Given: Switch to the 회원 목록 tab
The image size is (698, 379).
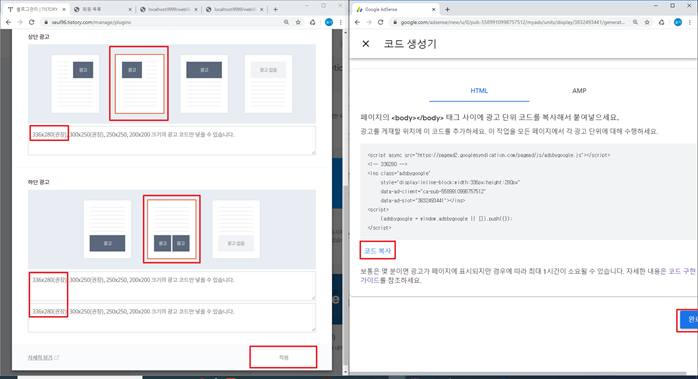Looking at the screenshot, I should pos(102,9).
